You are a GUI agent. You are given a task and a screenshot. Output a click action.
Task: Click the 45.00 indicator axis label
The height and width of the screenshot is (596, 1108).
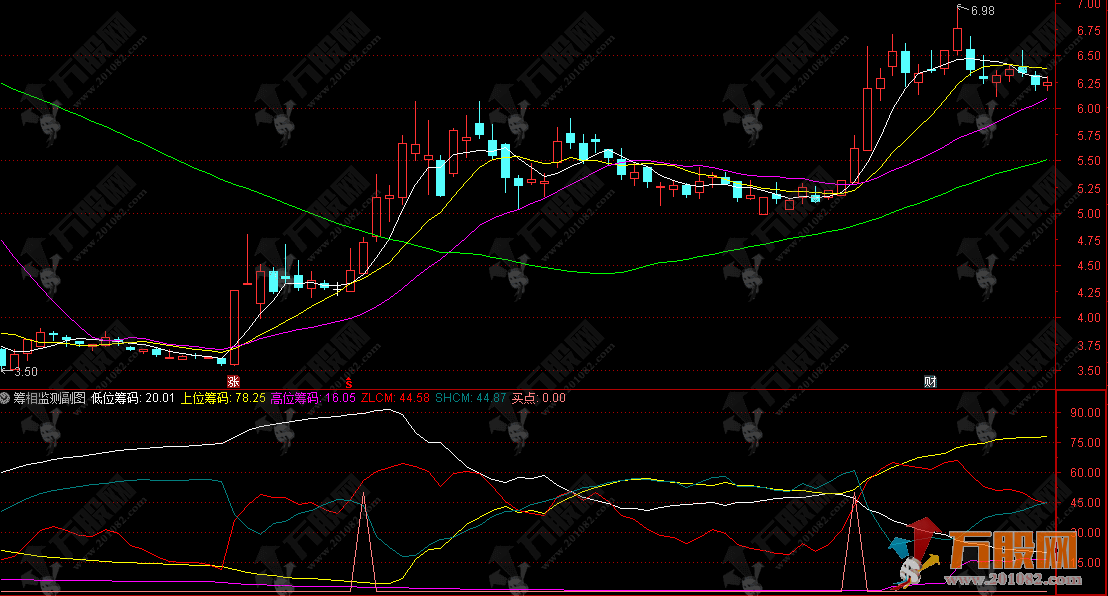coord(1084,503)
